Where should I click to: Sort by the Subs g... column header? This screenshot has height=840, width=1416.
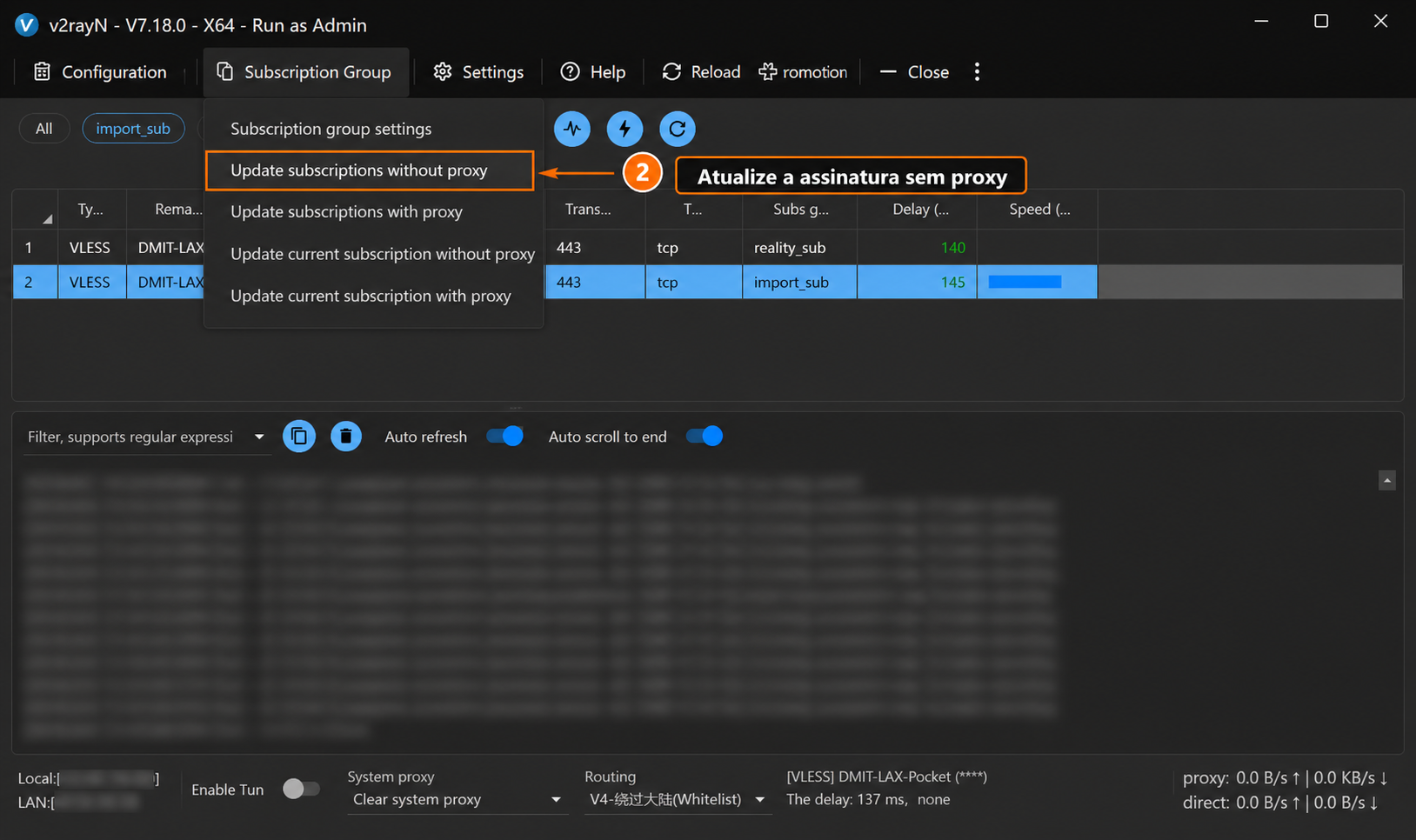(800, 210)
